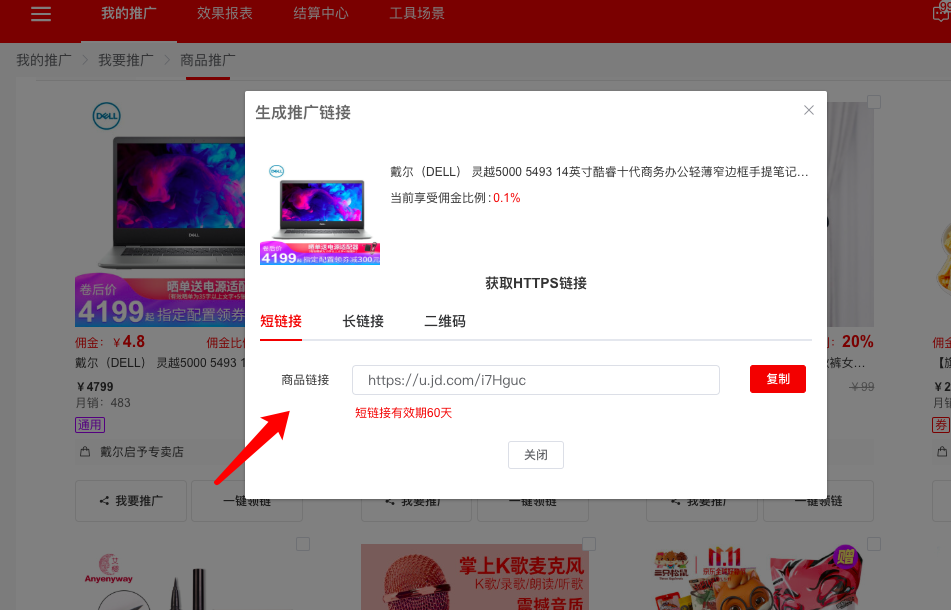Click the Dell product title in the dialog

click(x=599, y=172)
